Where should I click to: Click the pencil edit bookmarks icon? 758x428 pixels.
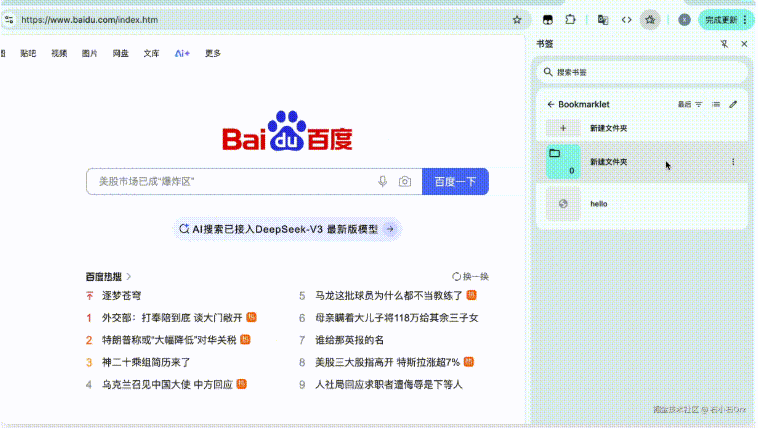pos(733,104)
